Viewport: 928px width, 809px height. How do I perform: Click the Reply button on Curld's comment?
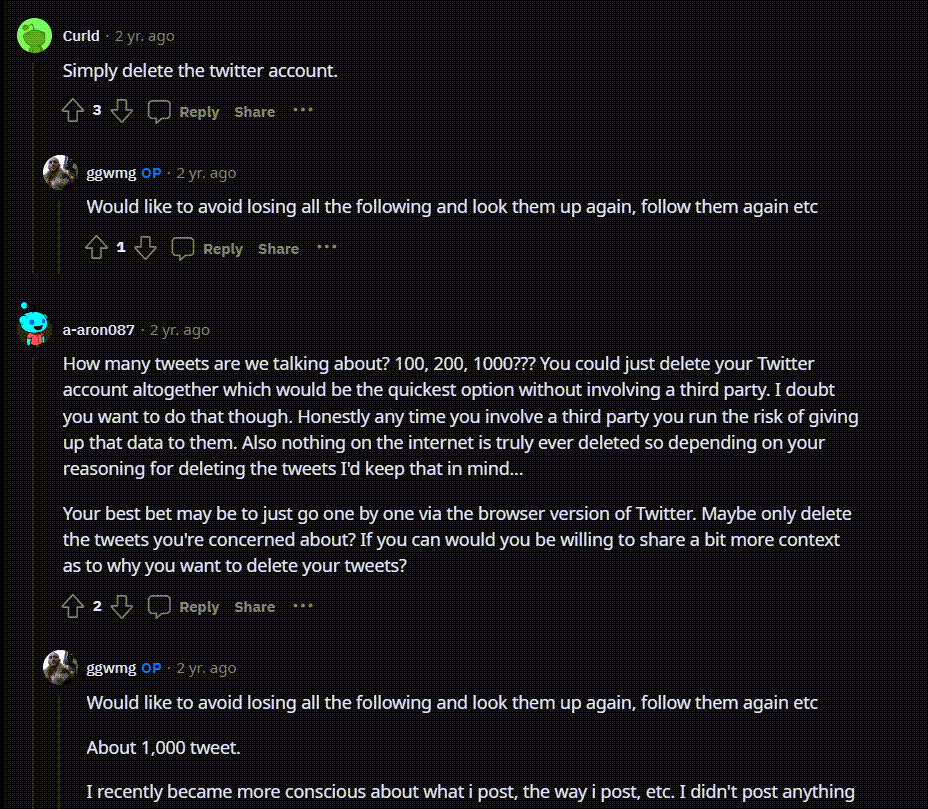(x=199, y=112)
